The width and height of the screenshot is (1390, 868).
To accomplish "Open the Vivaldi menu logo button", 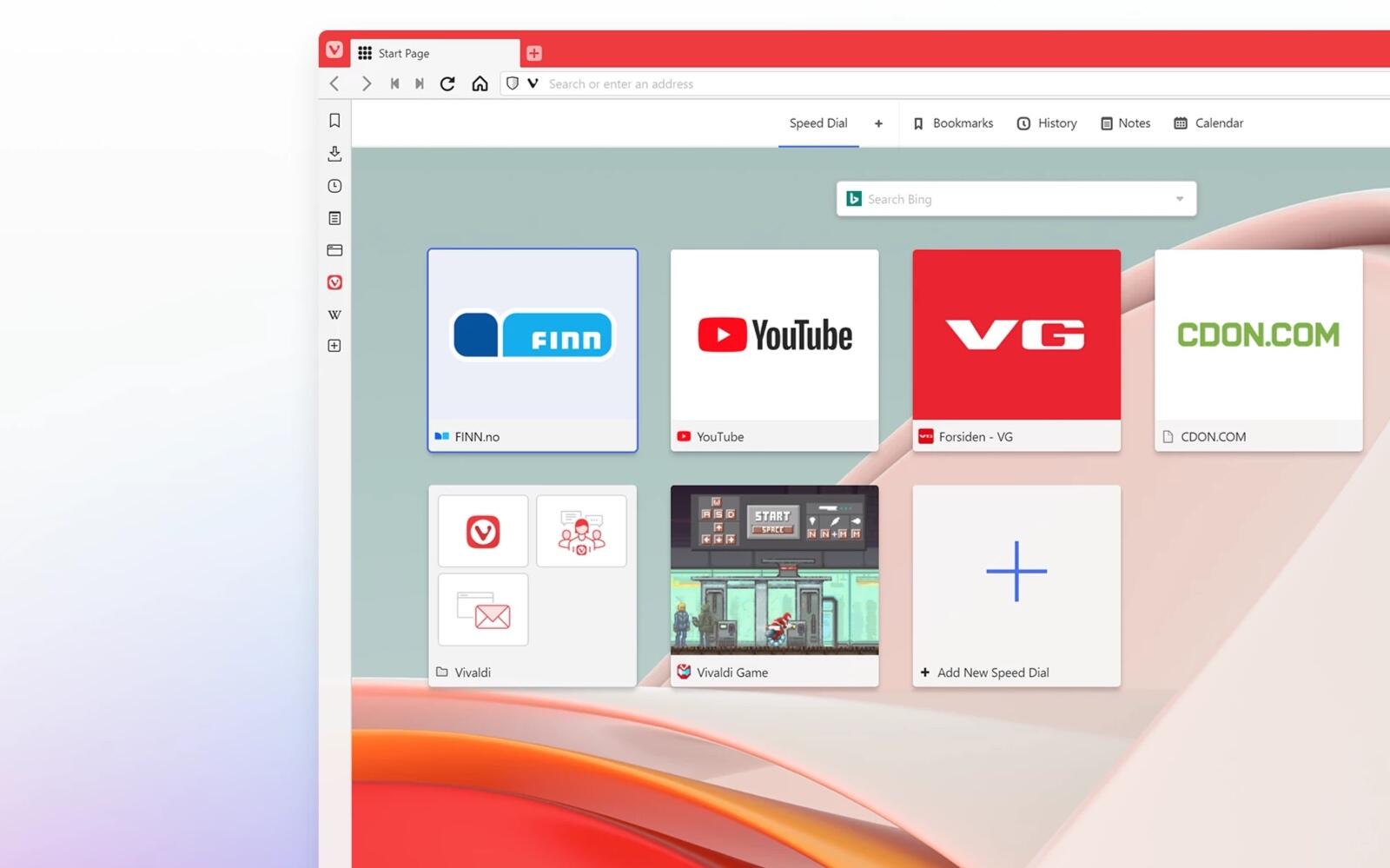I will coord(334,50).
